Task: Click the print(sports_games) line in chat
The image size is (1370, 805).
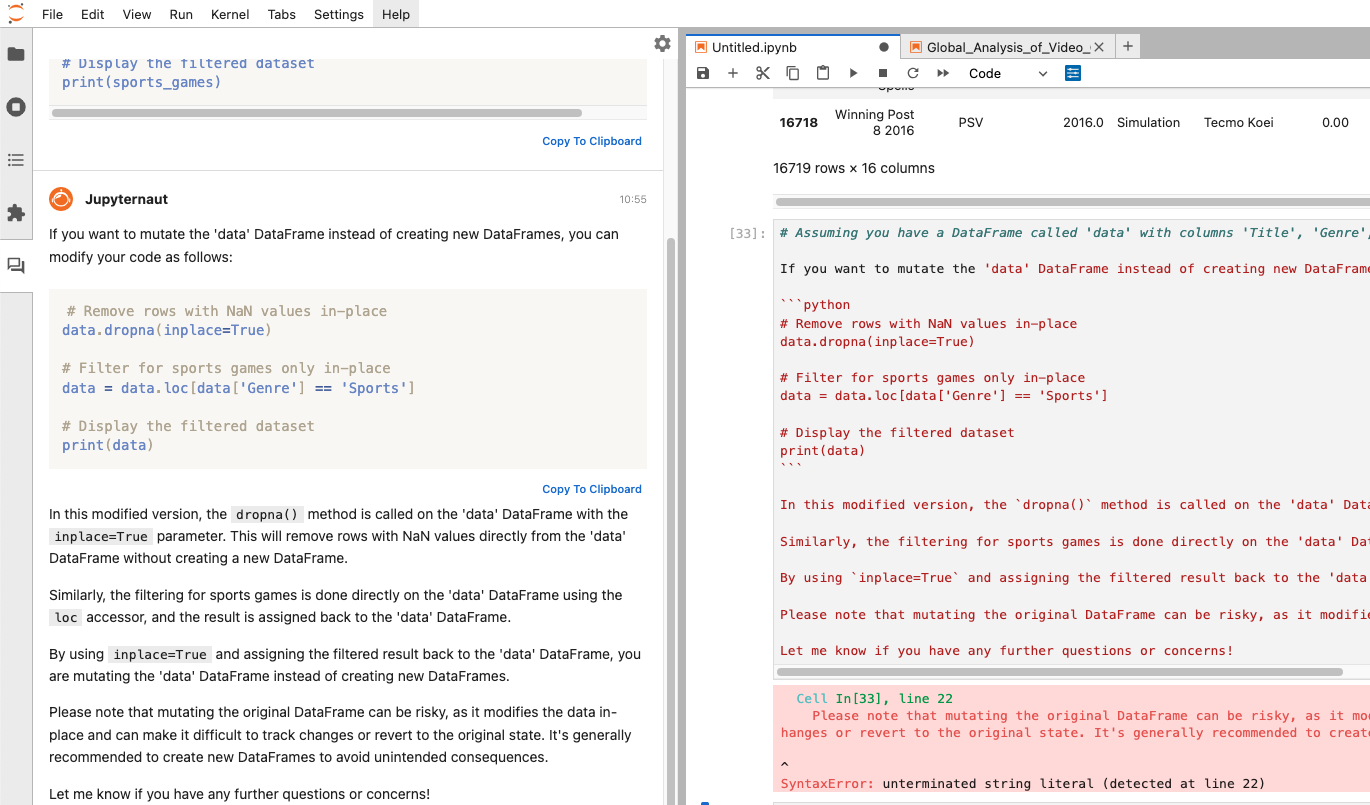Action: point(141,82)
